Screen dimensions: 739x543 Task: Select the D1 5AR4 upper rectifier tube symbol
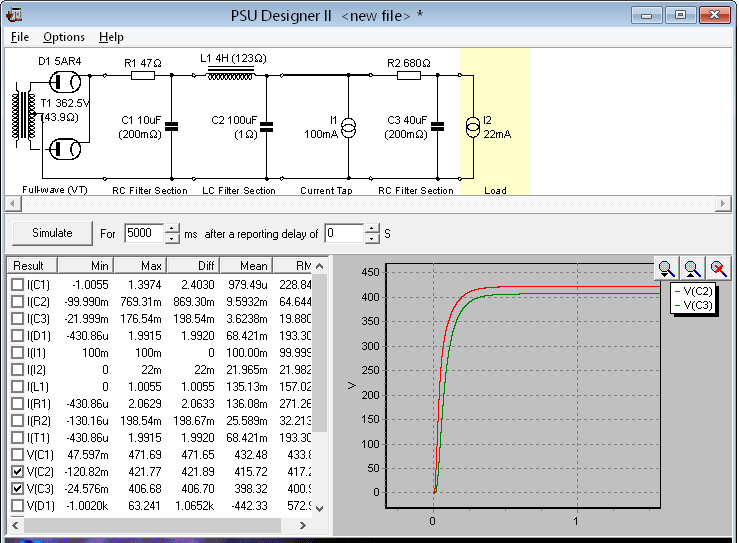click(65, 82)
